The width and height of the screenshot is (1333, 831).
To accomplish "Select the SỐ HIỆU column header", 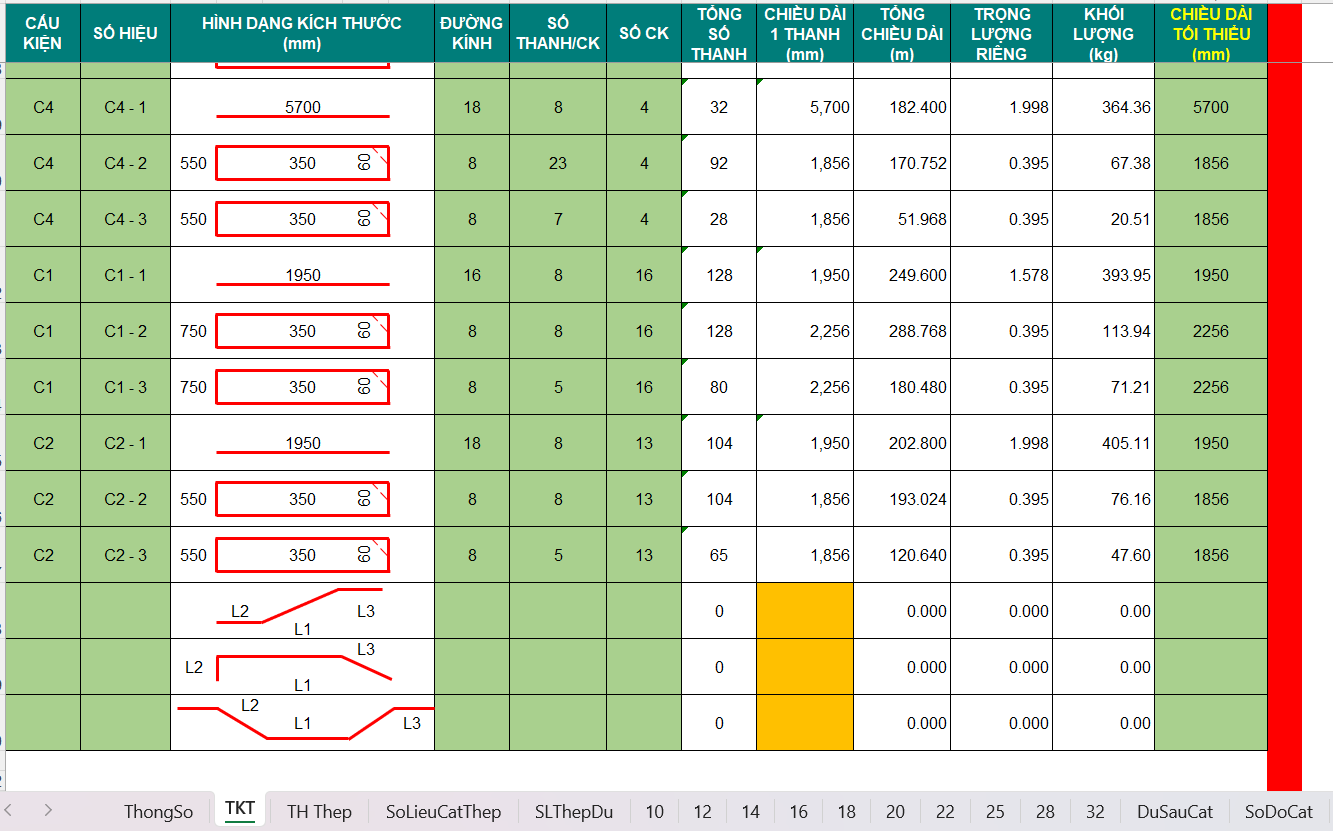I will tap(125, 33).
